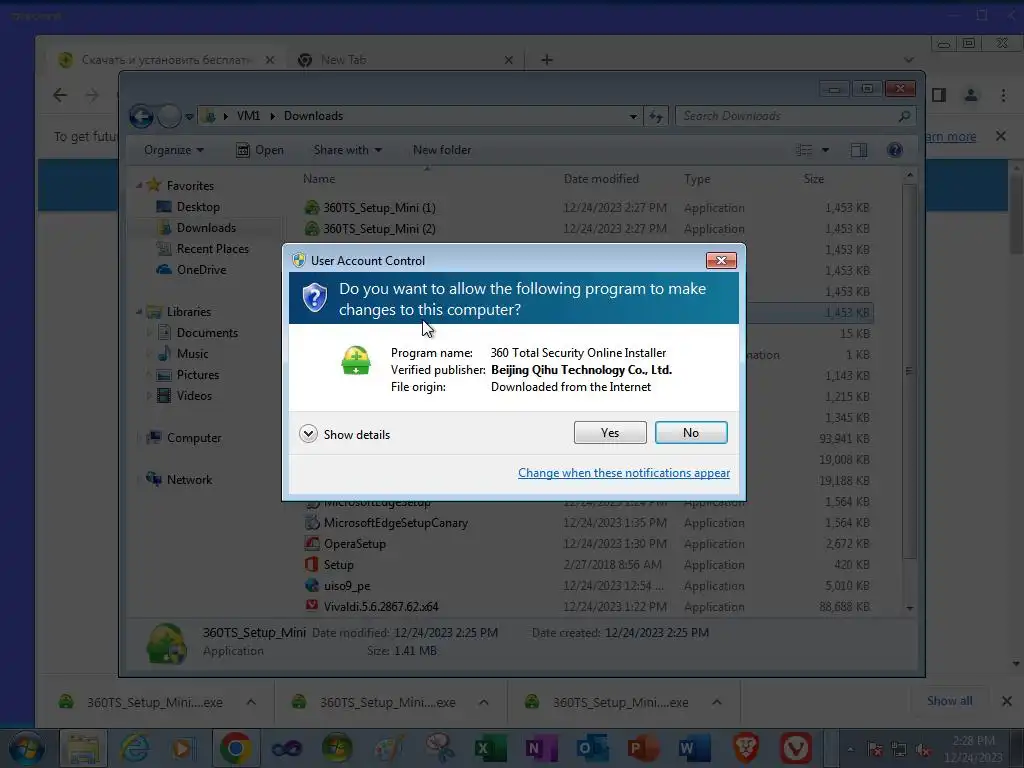Launch Word from the taskbar
Screen dimensions: 1024x768
694,748
